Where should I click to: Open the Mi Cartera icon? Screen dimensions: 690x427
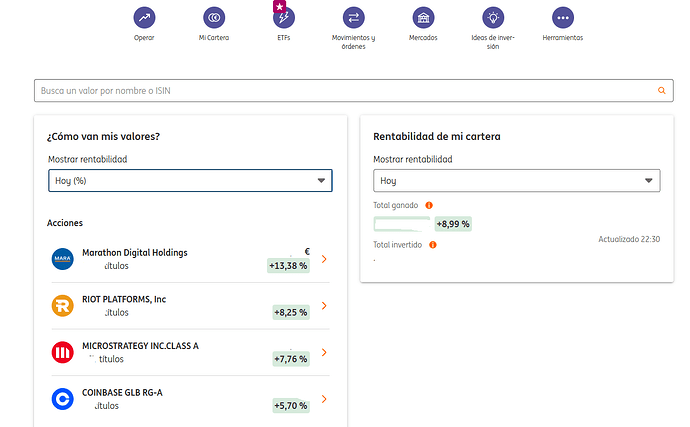(x=214, y=18)
